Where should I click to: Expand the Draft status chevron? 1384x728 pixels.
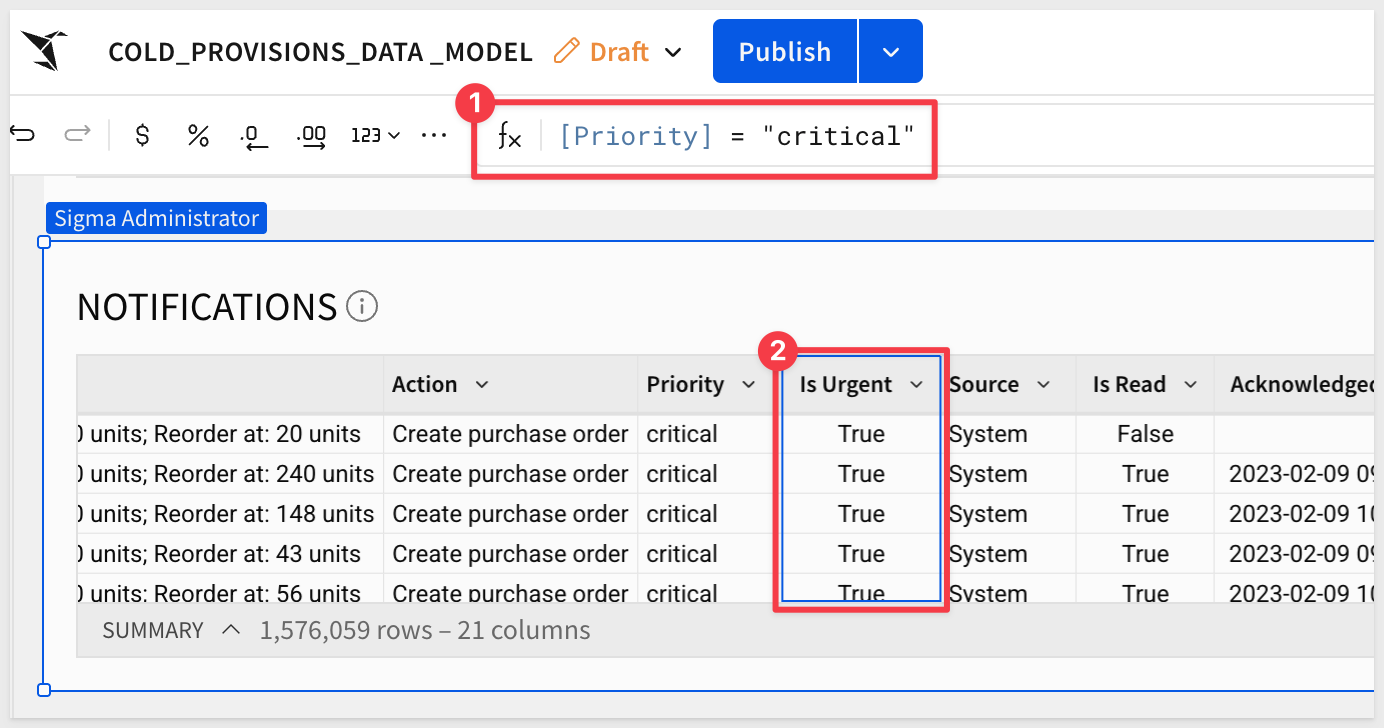(x=674, y=52)
